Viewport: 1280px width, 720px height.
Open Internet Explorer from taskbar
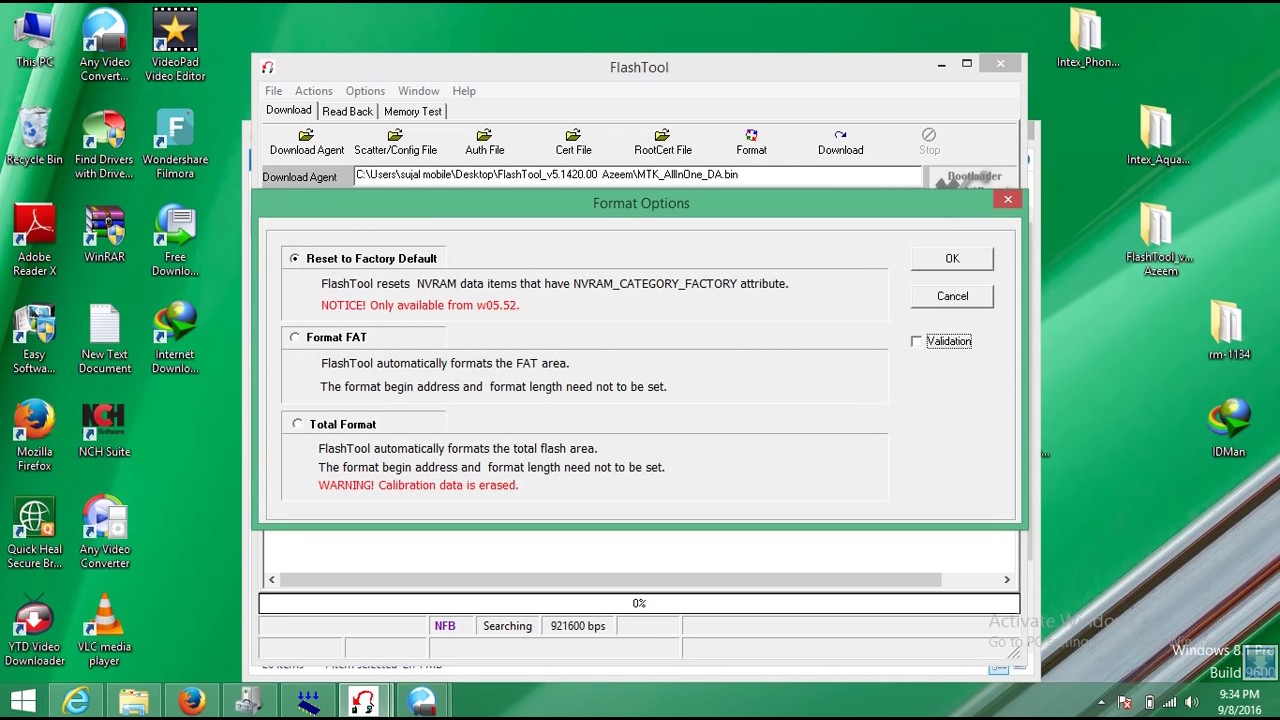(x=76, y=701)
